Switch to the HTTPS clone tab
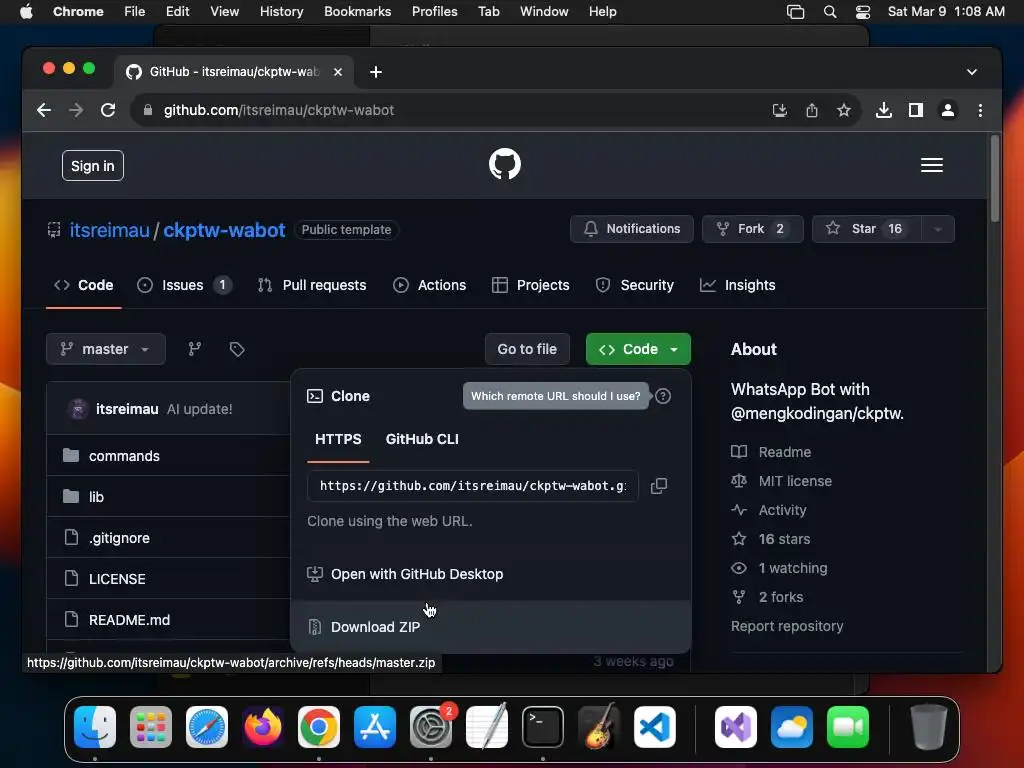Viewport: 1024px width, 768px height. (x=338, y=440)
